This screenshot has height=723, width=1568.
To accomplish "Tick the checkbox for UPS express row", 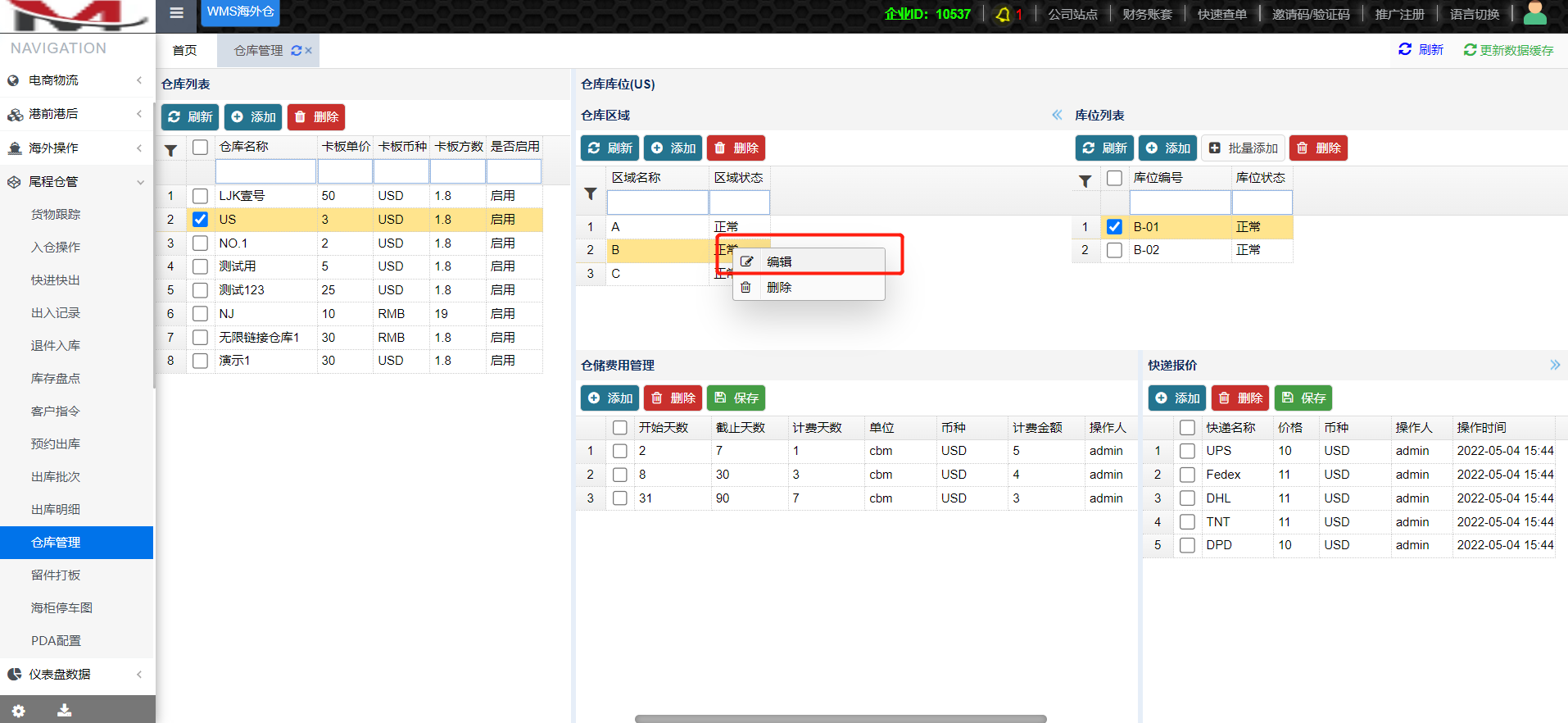I will [1187, 451].
